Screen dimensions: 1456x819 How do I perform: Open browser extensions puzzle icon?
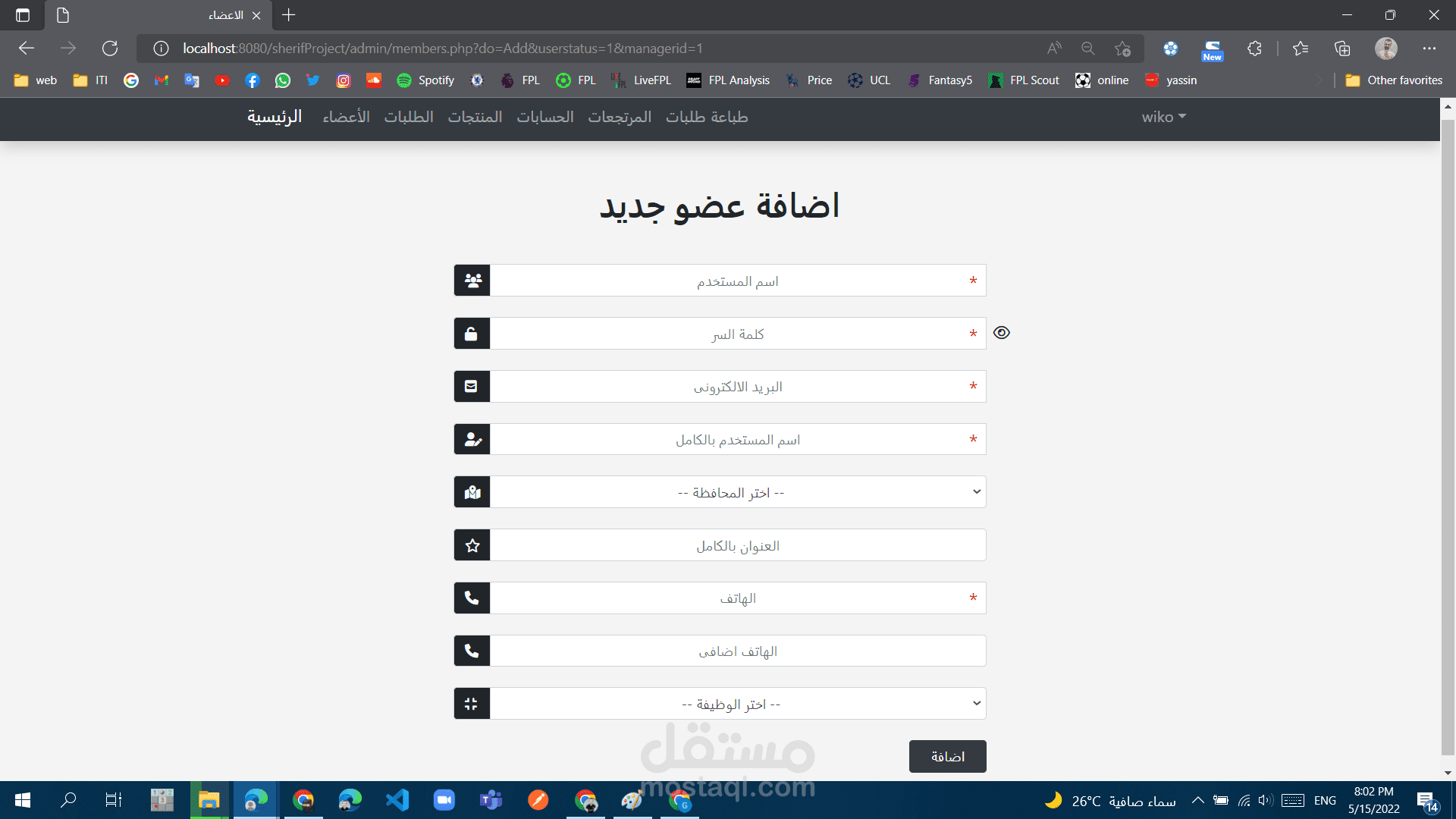[1254, 49]
